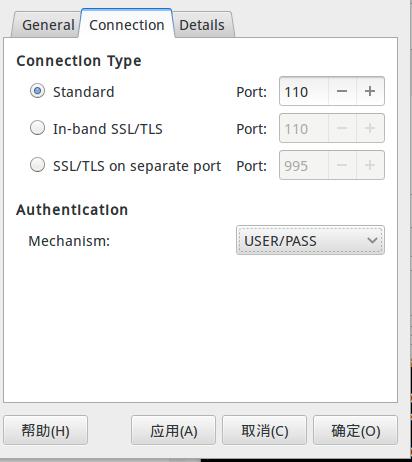Screen dimensions: 412x462
Task: Increase the Standard port number with plus
Action: pos(370,91)
